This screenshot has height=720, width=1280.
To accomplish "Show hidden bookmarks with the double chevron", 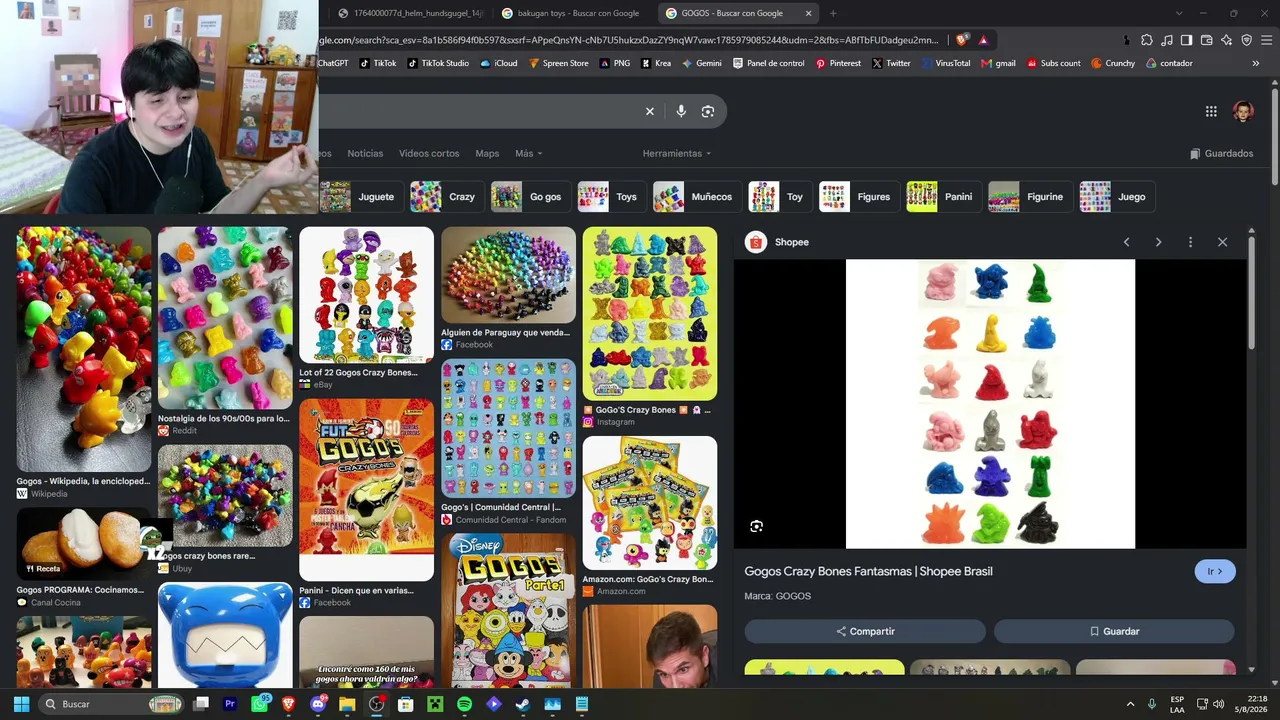I will click(1256, 63).
